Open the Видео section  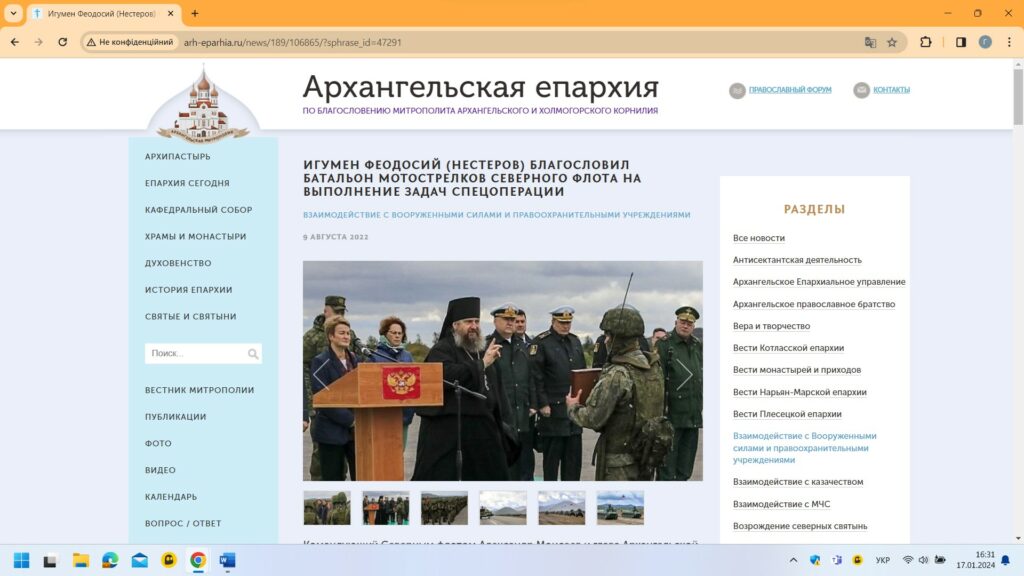pyautogui.click(x=160, y=470)
